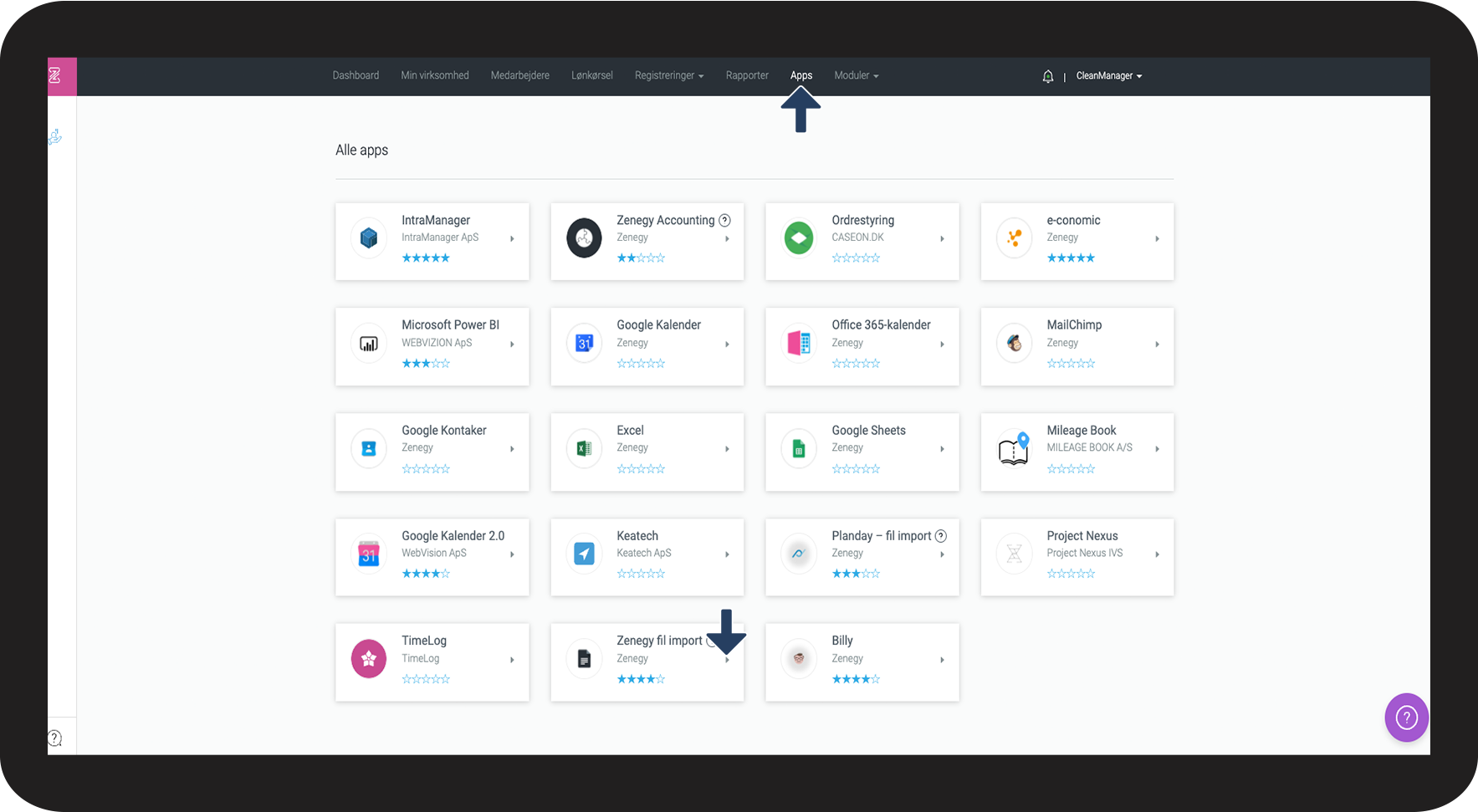Click the Google Sheets icon
The height and width of the screenshot is (812, 1478).
(799, 449)
